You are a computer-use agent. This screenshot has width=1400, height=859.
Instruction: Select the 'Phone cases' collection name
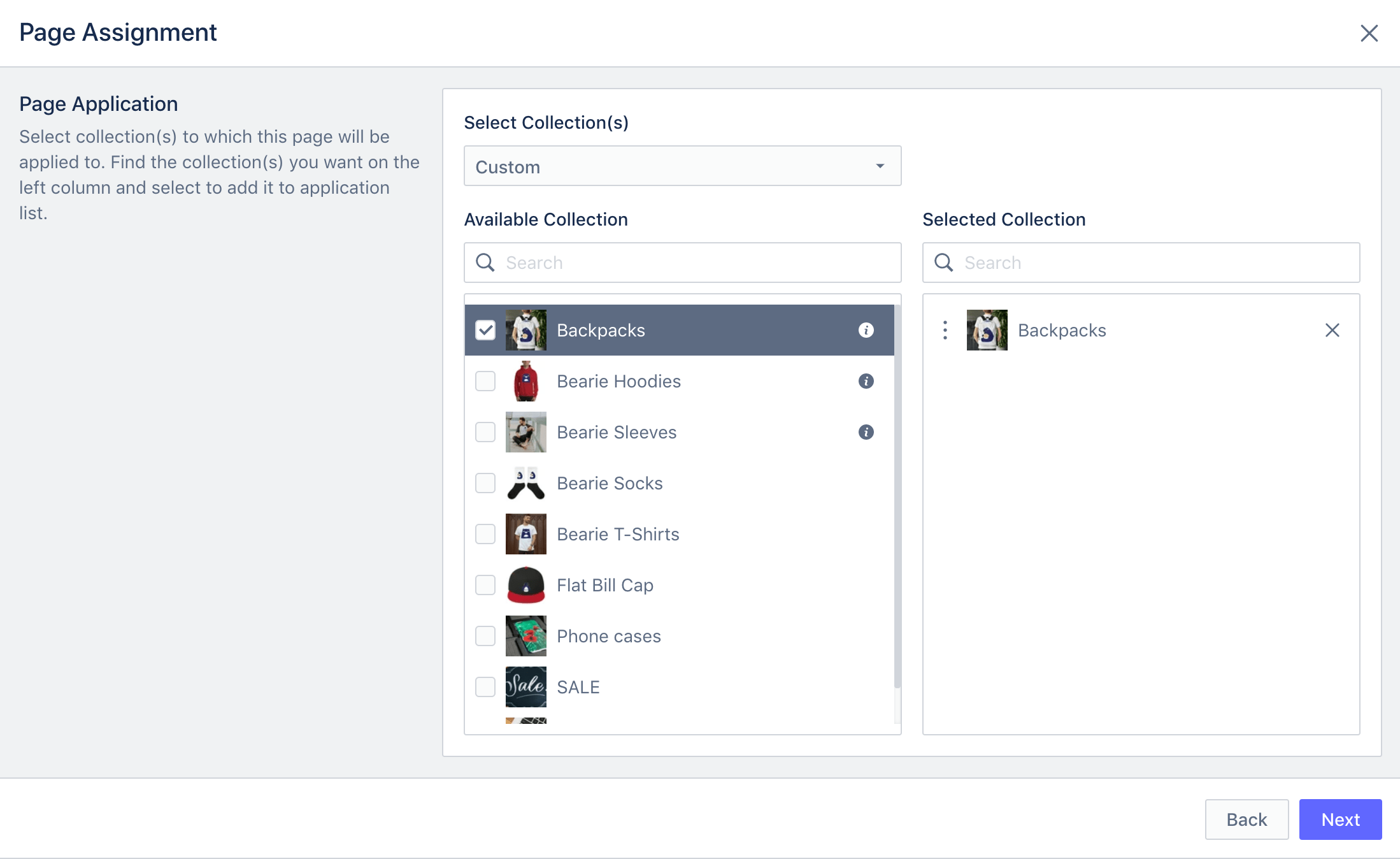tap(609, 636)
